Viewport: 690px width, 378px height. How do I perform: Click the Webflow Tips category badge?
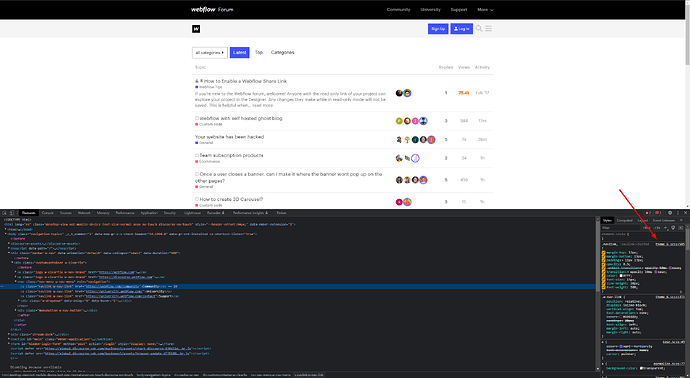coord(209,87)
